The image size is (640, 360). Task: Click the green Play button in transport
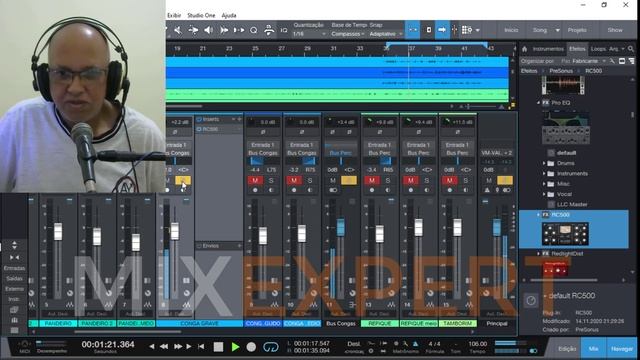[x=235, y=347]
